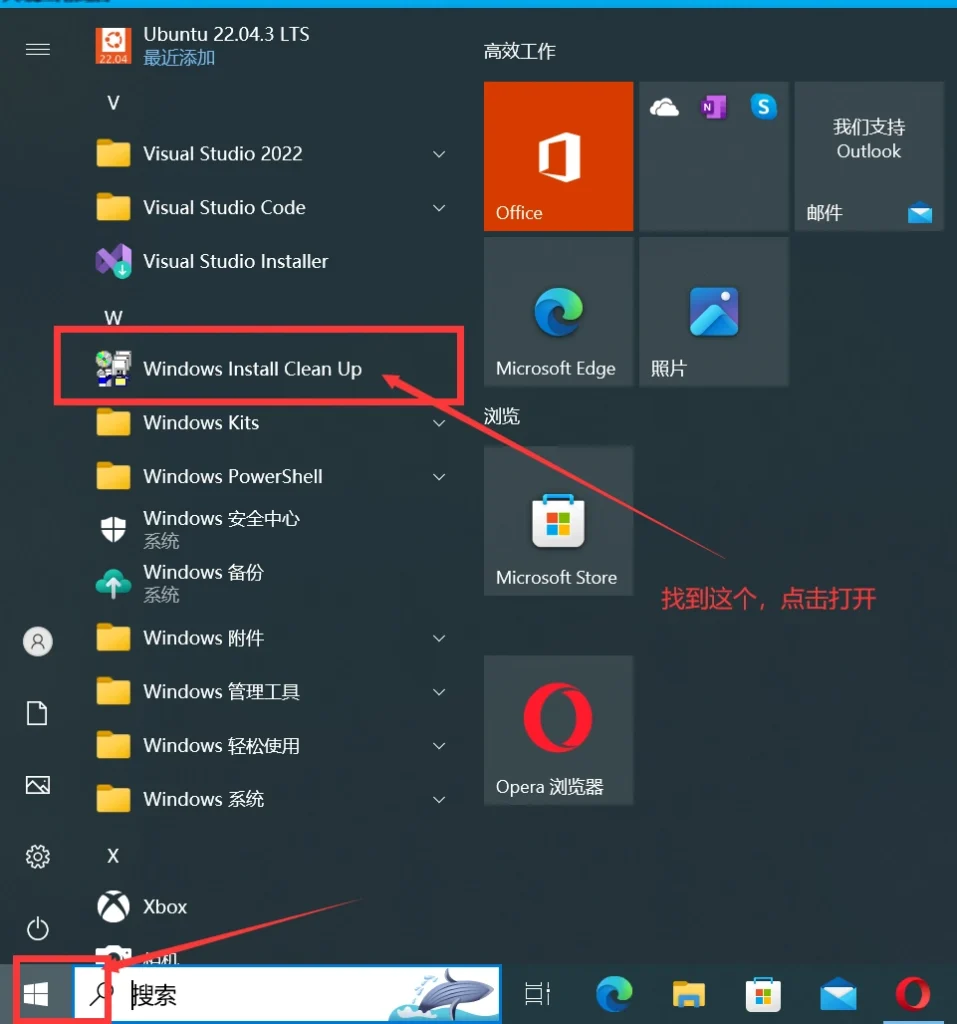Screen dimensions: 957x1024
Task: Open the Windows Kits folder entry
Action: click(272, 423)
